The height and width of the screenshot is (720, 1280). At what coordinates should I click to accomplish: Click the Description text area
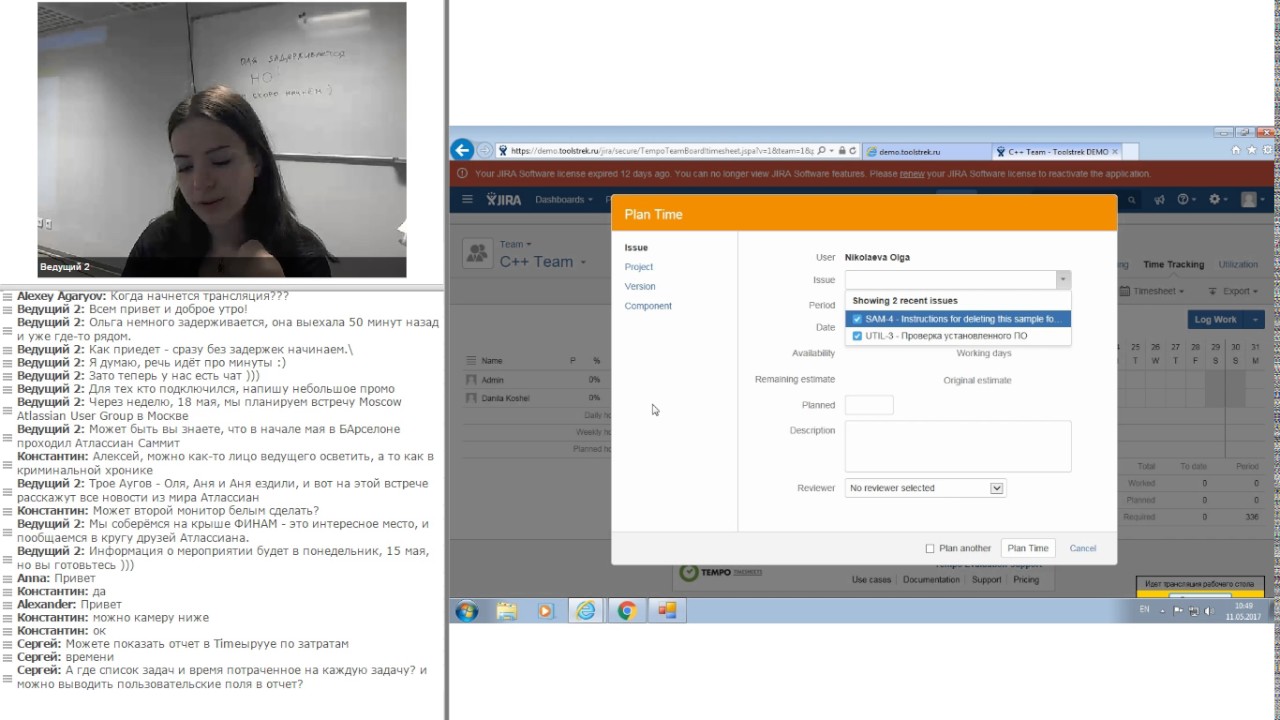click(958, 446)
